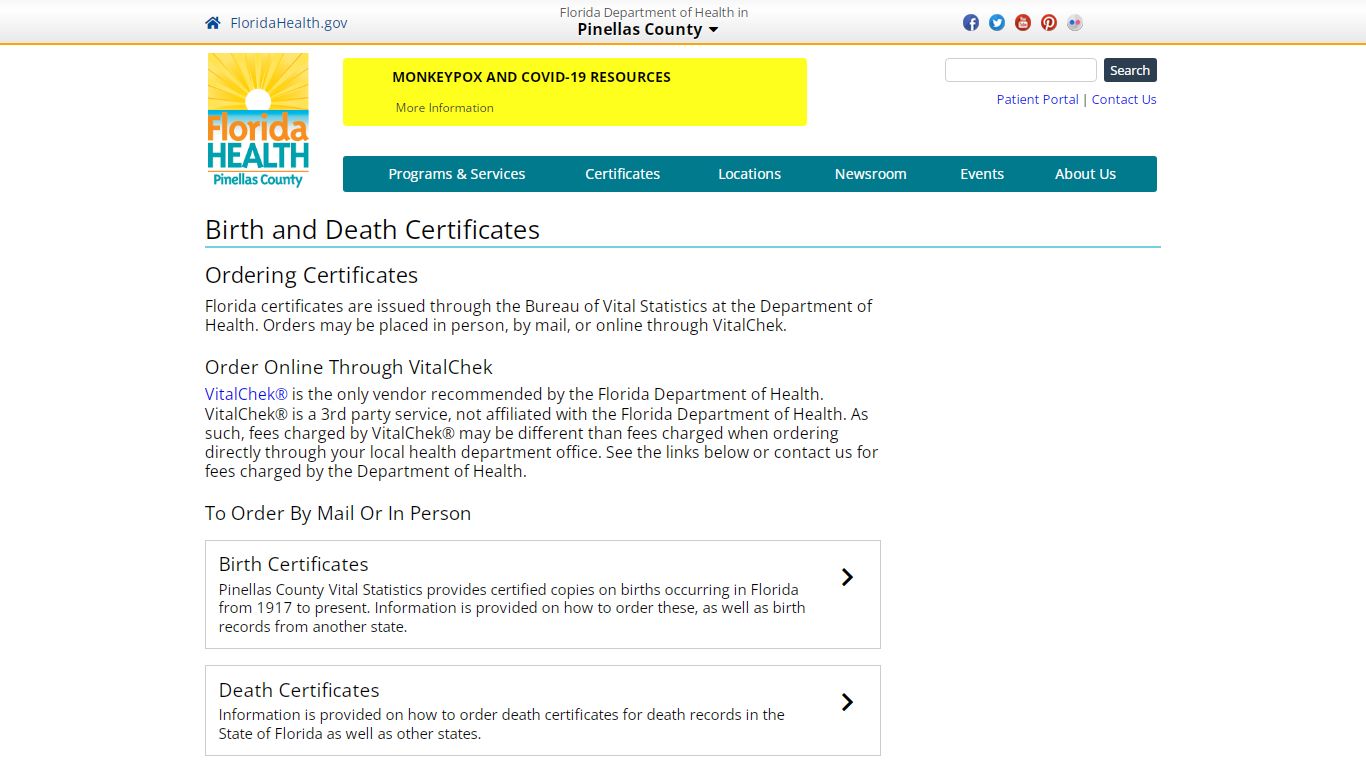1366x768 pixels.
Task: Open the YouTube social icon
Action: click(1023, 22)
